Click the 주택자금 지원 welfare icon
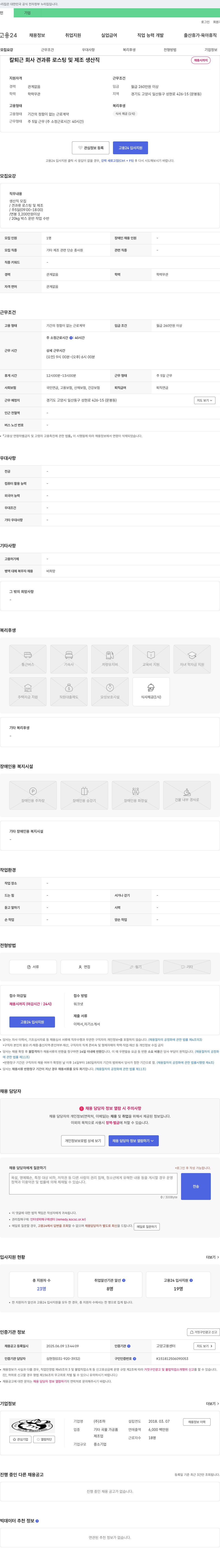This screenshot has width=220, height=1568. [28, 692]
